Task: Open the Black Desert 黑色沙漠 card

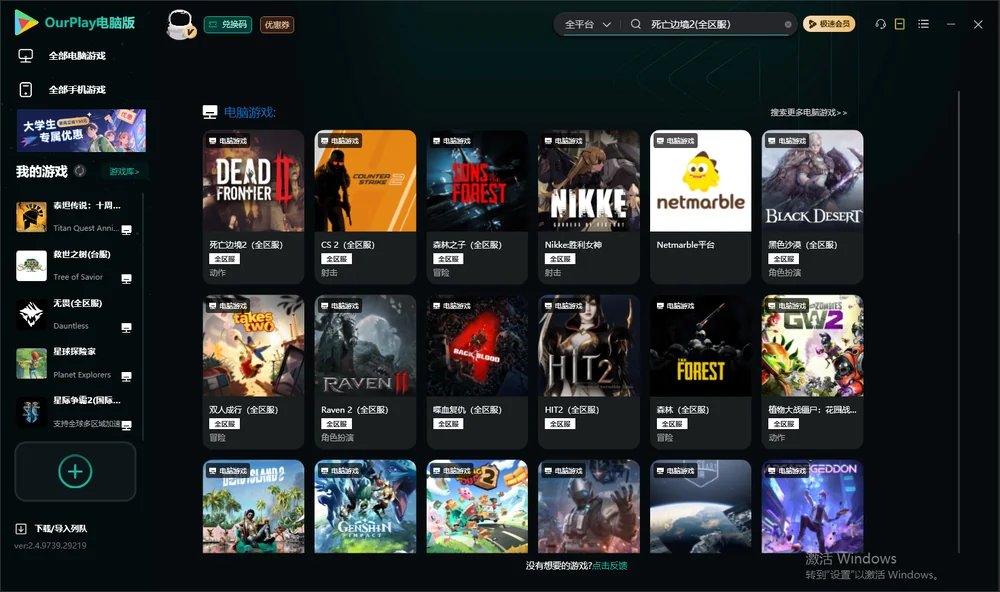Action: 812,207
